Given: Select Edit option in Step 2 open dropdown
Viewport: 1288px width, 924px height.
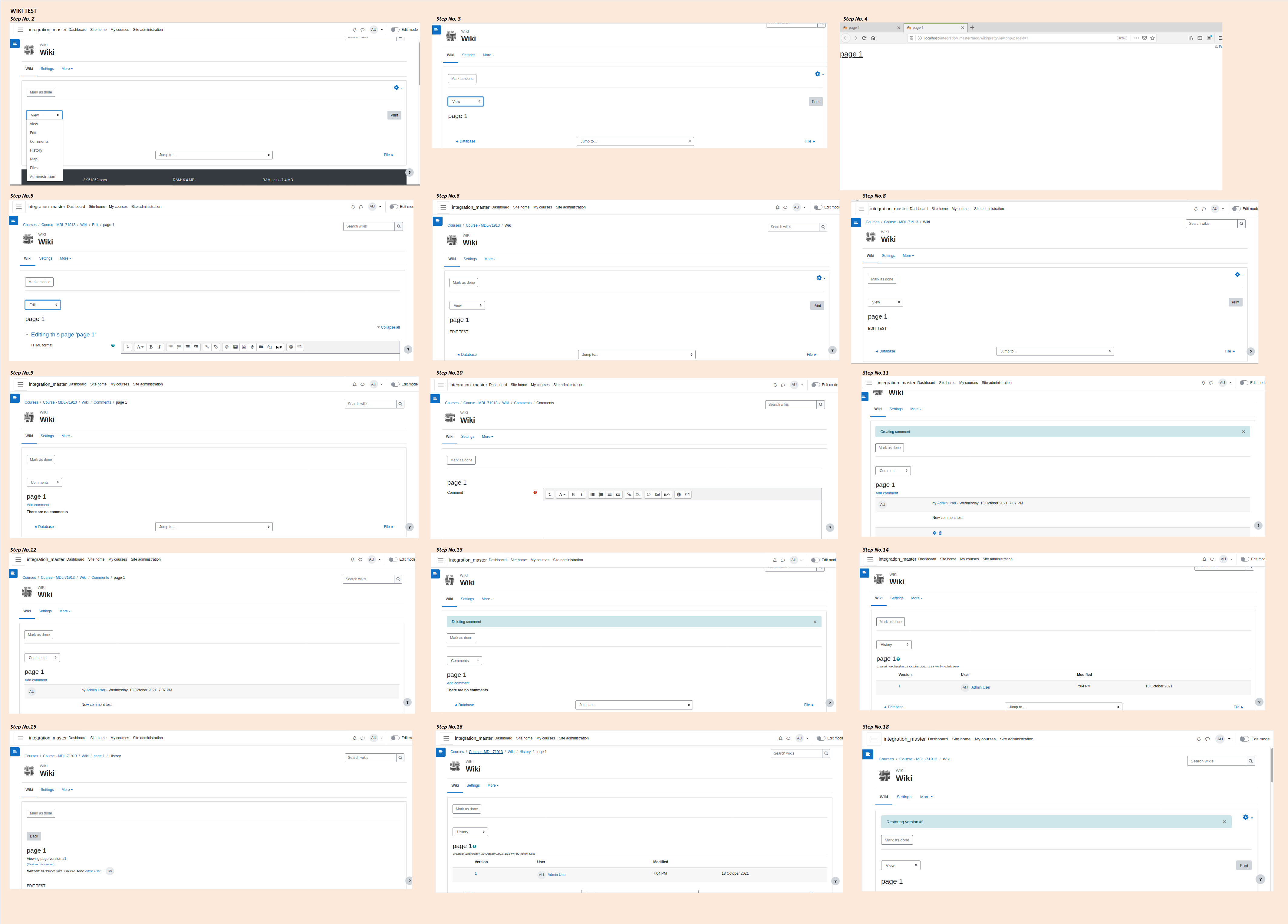Looking at the screenshot, I should point(34,133).
